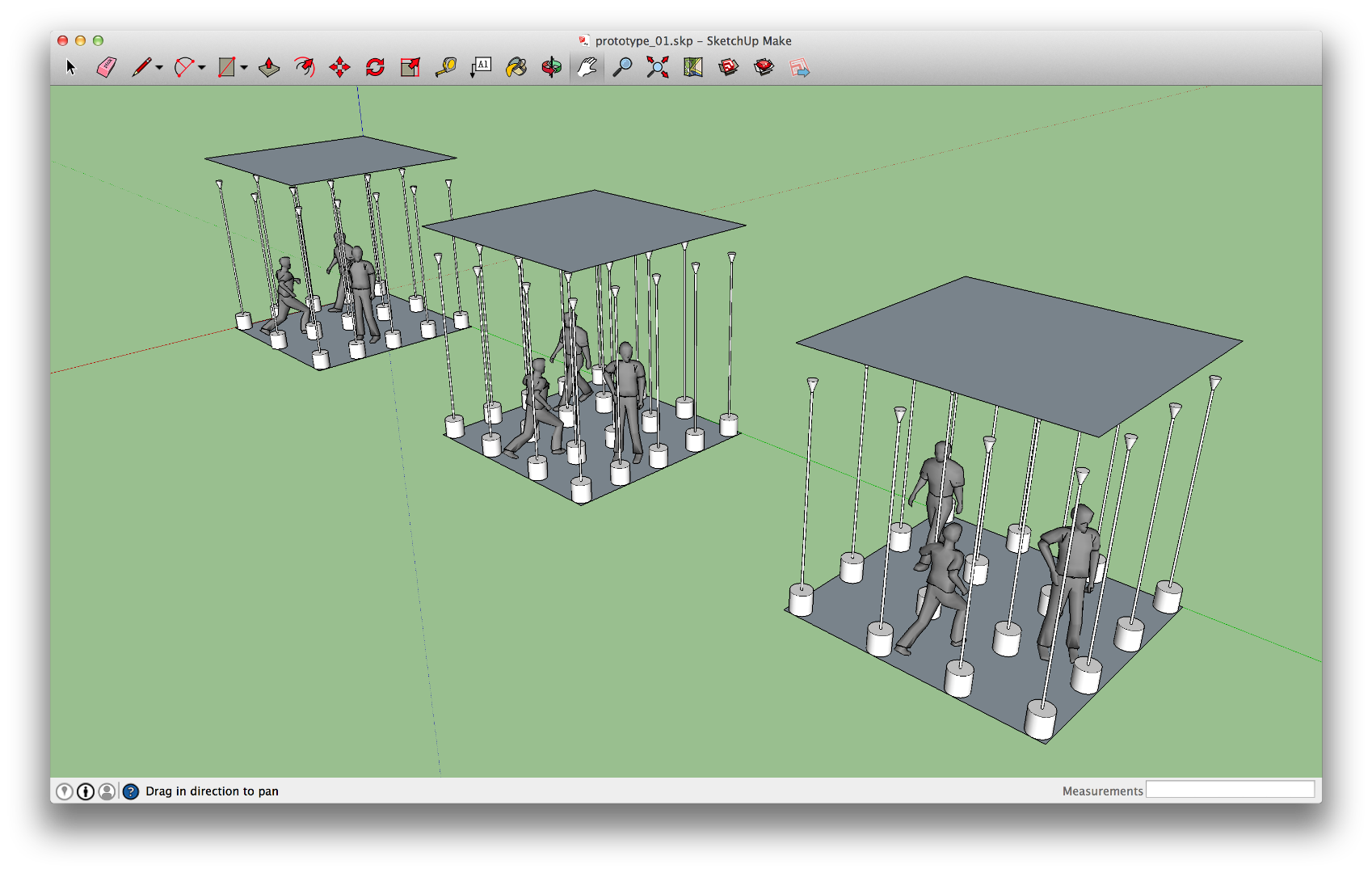Image resolution: width=1372 pixels, height=873 pixels.
Task: Select the Move tool
Action: click(x=340, y=67)
